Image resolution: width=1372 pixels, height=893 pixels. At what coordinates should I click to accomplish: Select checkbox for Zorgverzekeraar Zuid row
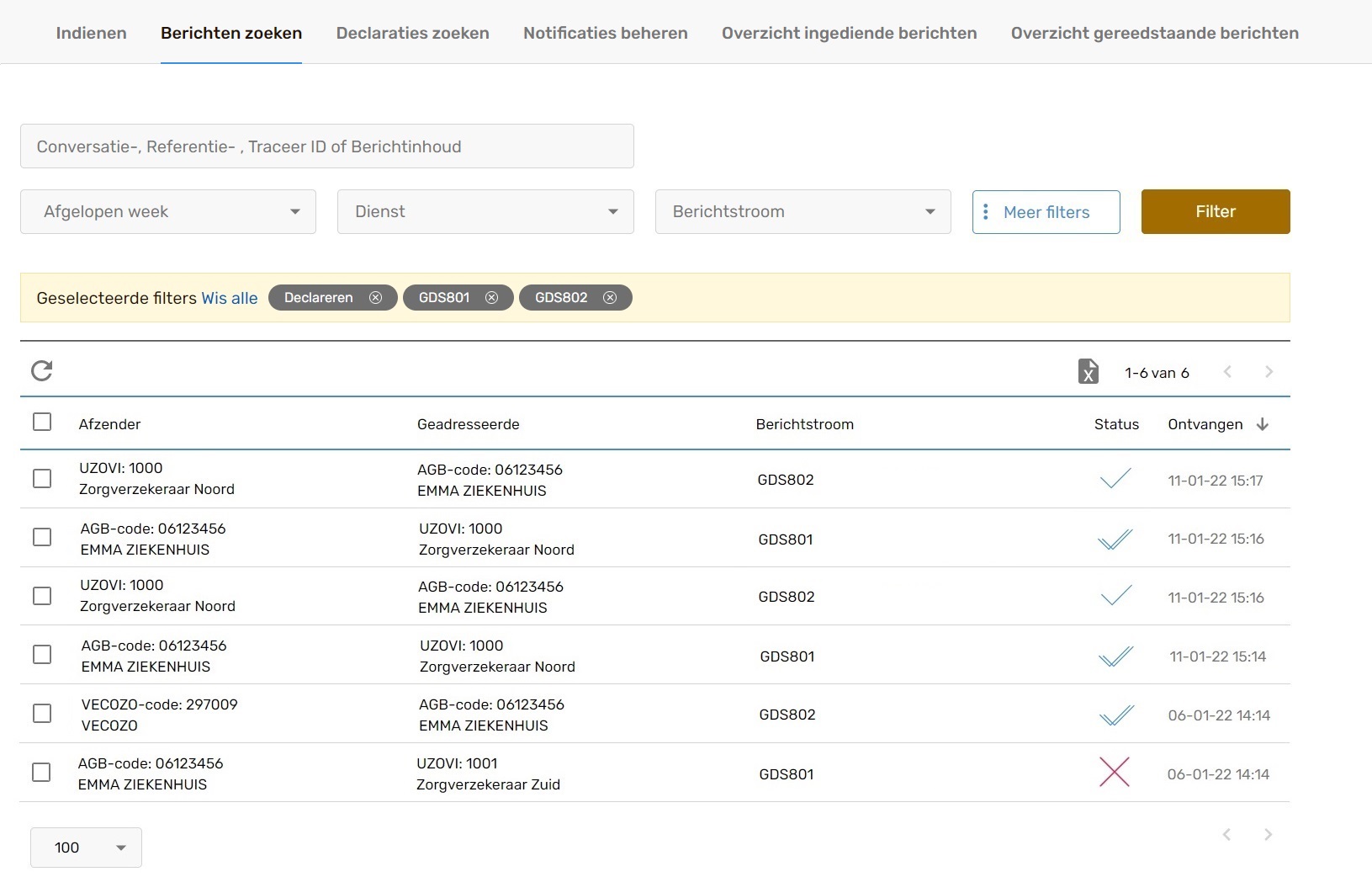coord(41,773)
